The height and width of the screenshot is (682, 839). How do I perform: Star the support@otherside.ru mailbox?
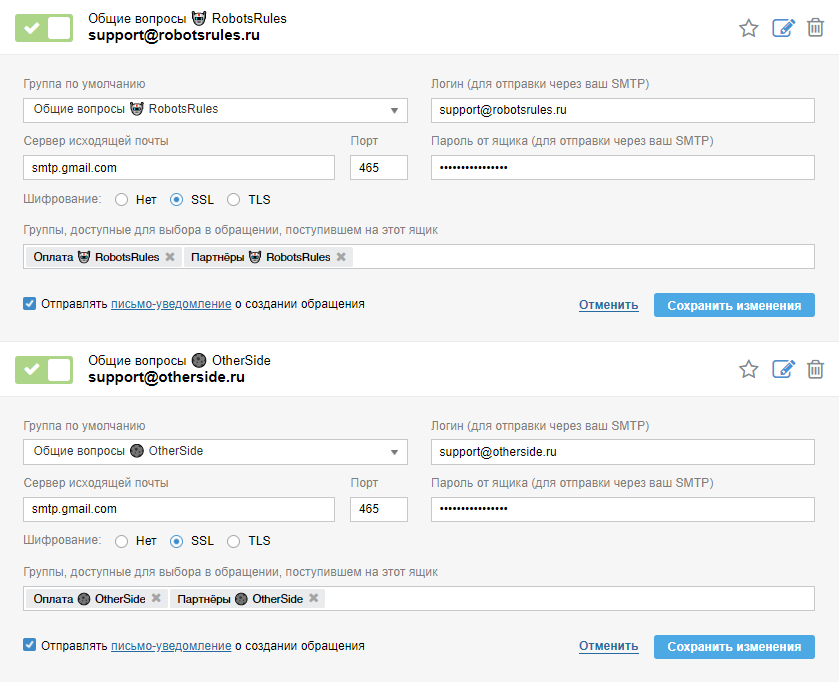coord(748,370)
